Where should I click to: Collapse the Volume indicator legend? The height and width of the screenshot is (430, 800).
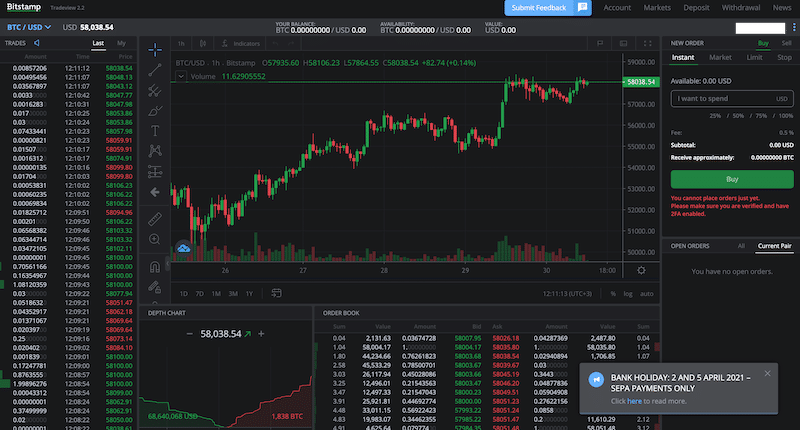coord(181,77)
